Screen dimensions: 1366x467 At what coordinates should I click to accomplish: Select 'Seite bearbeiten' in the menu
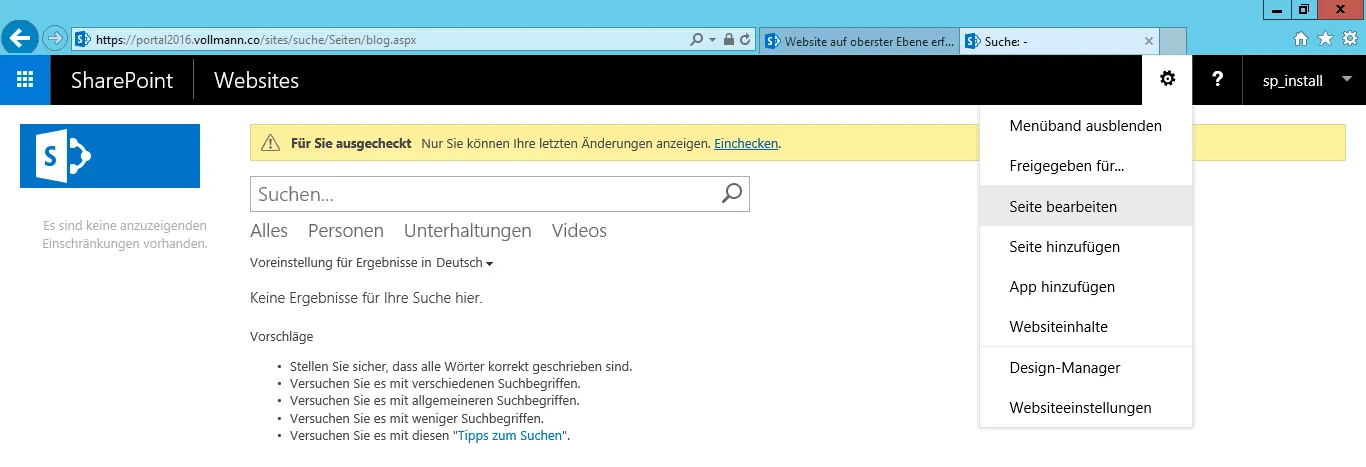[x=1086, y=206]
